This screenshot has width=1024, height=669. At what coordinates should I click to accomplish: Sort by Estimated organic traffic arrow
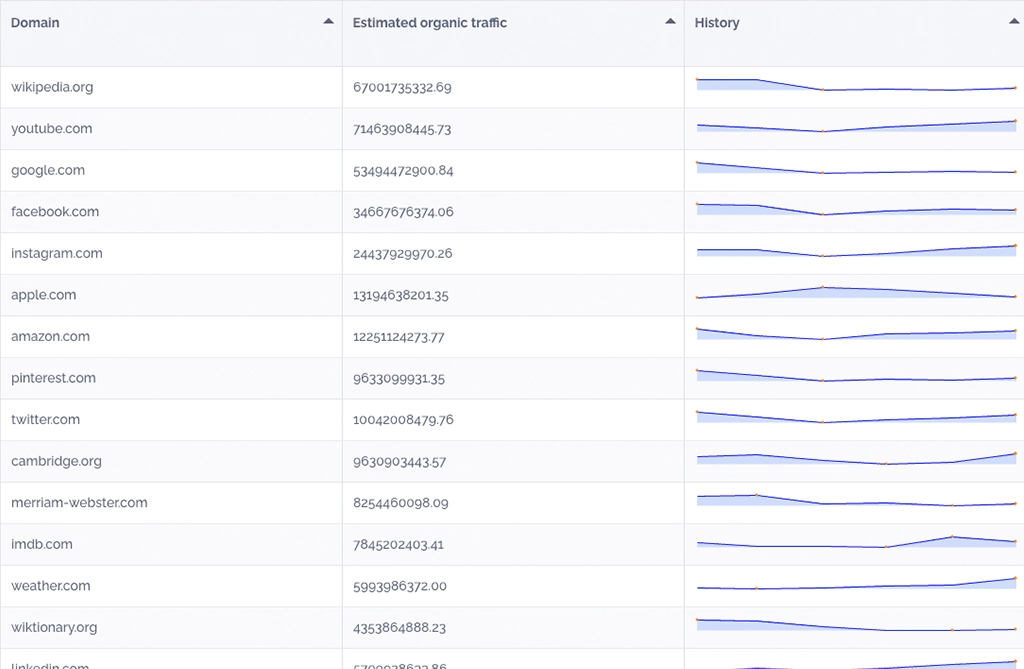click(670, 22)
